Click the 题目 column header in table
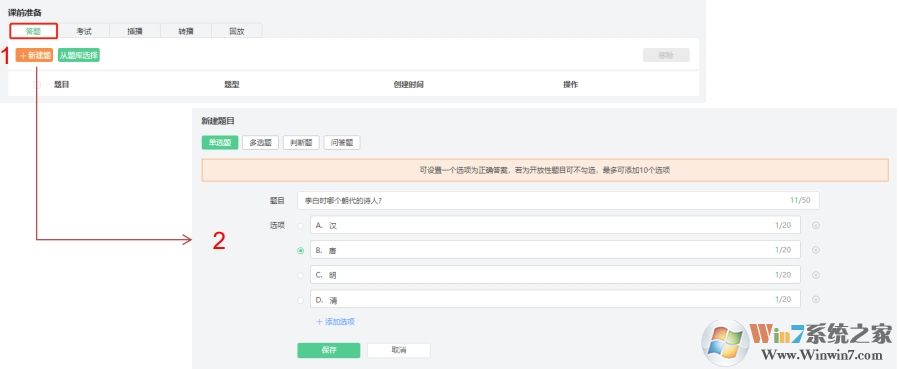899x369 pixels. point(61,84)
